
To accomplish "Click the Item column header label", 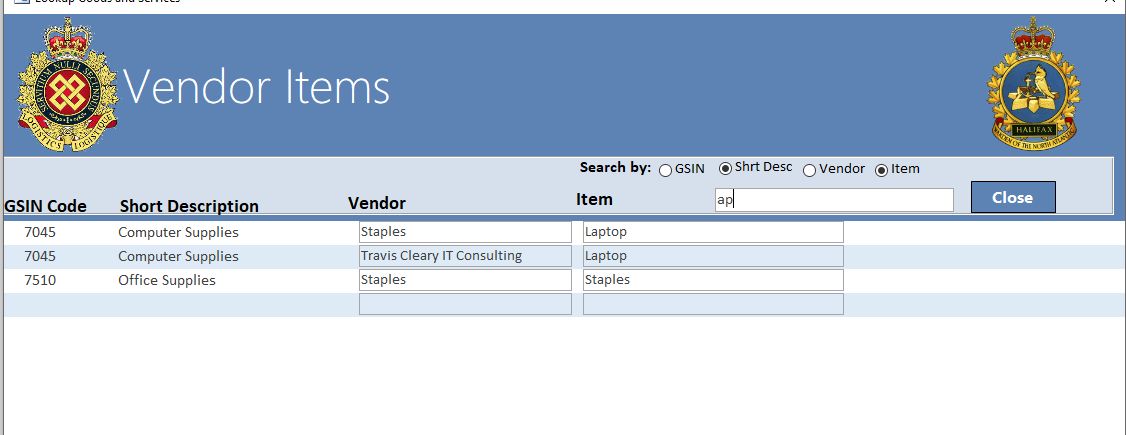I will pyautogui.click(x=595, y=200).
